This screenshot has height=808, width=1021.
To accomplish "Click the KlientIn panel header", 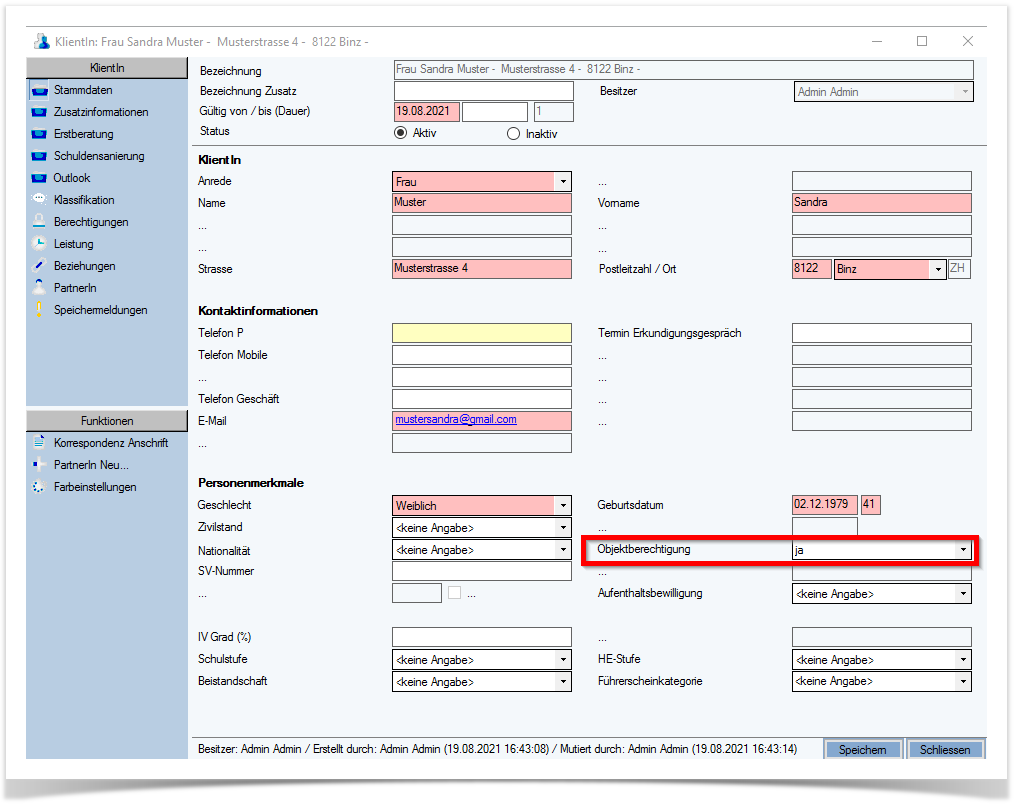I will (x=107, y=68).
